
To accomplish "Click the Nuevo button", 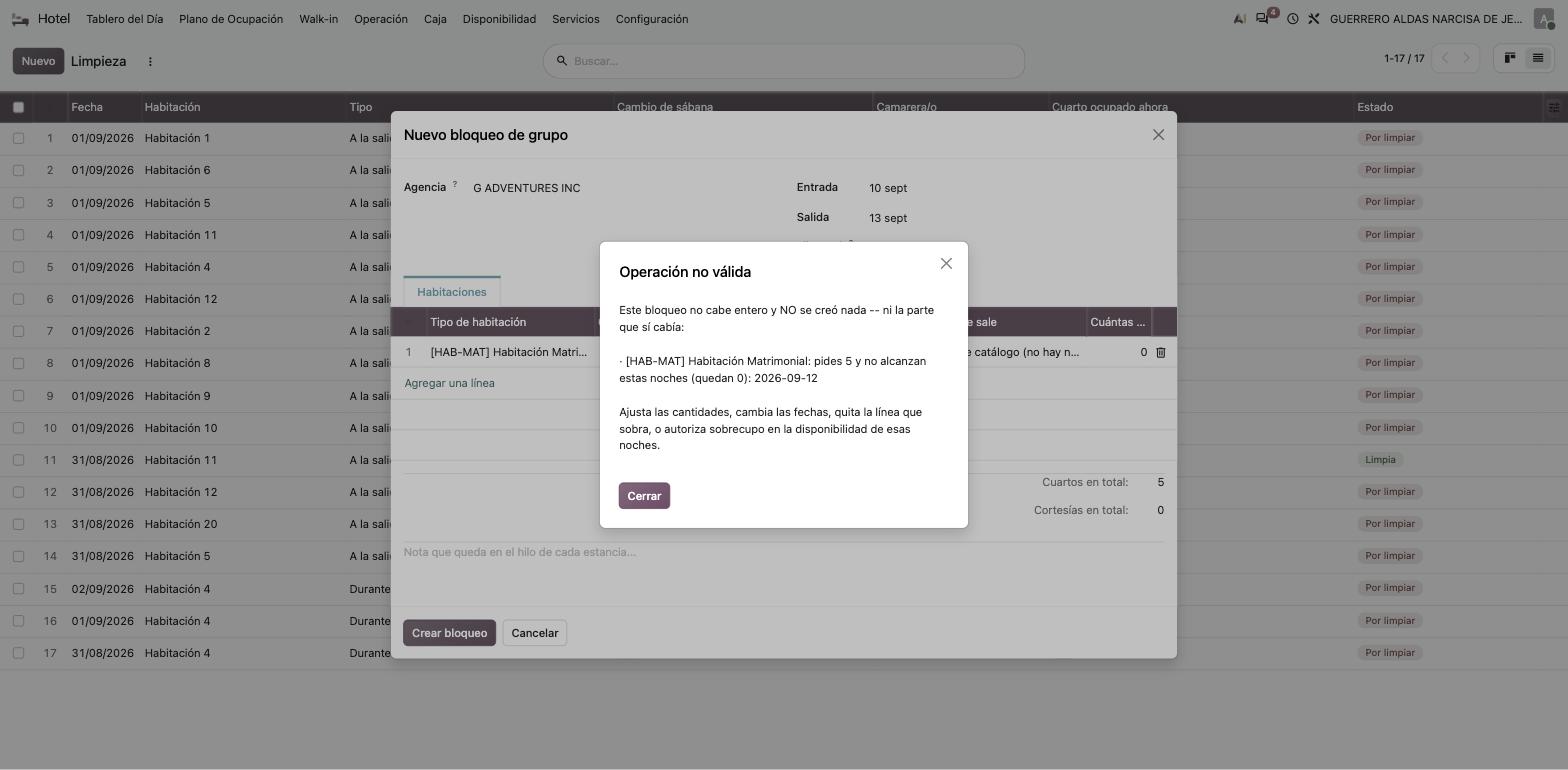I will 38,61.
